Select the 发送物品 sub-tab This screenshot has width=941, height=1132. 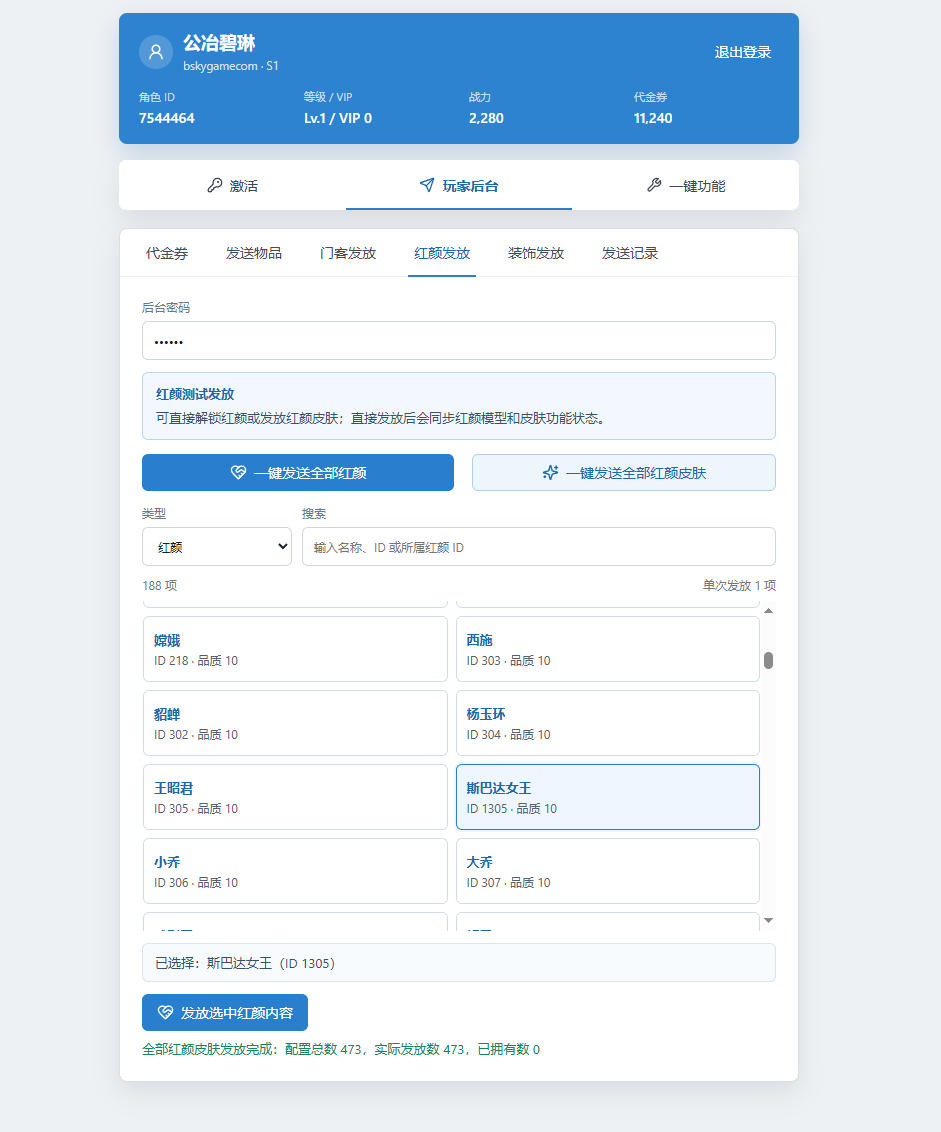[253, 253]
